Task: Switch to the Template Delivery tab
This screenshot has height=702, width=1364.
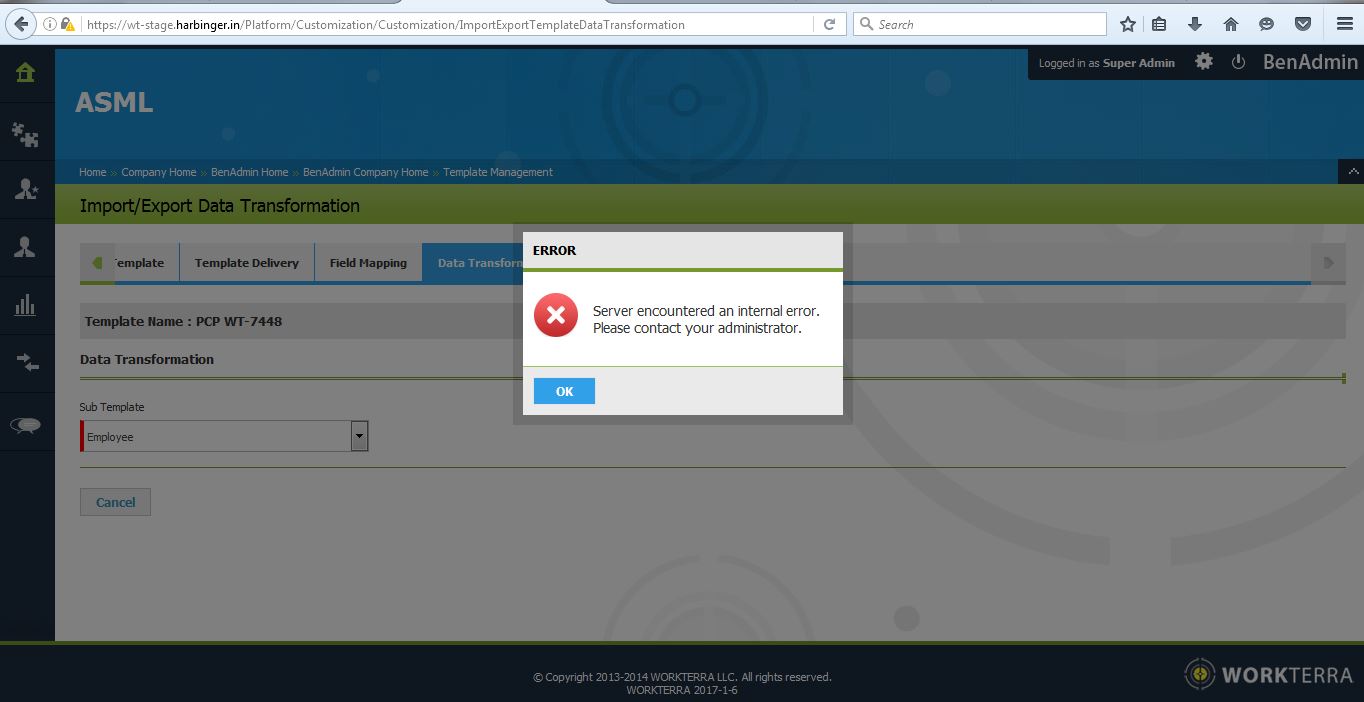Action: pyautogui.click(x=246, y=263)
